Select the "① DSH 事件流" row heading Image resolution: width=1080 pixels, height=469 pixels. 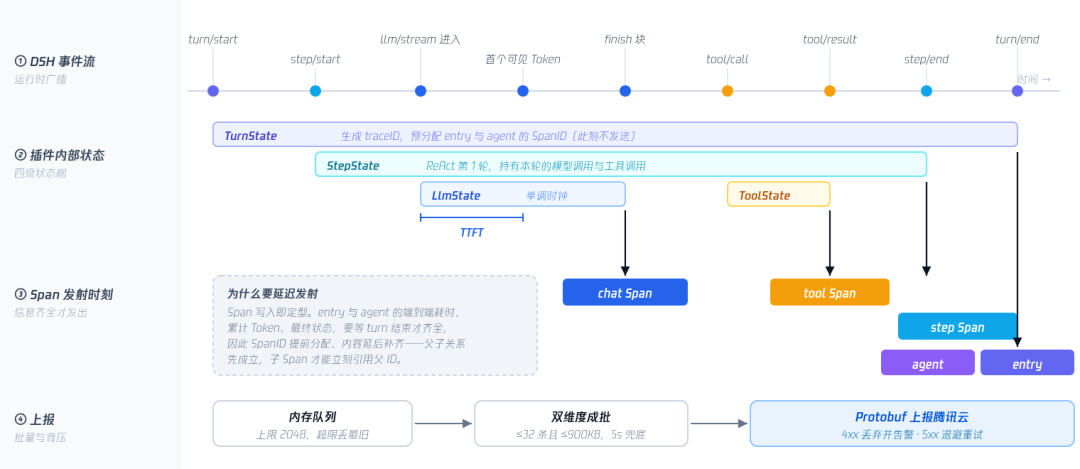[54, 62]
